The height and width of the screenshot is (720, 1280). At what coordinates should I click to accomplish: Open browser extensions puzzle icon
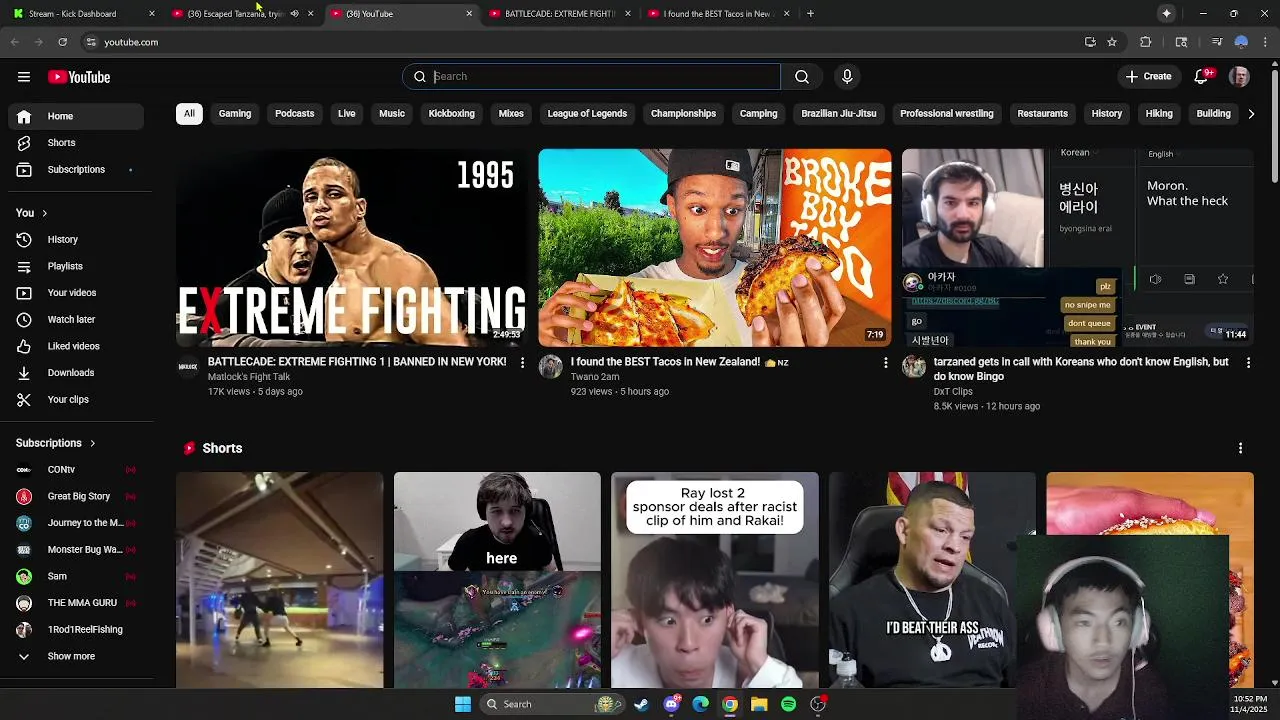tap(1146, 42)
